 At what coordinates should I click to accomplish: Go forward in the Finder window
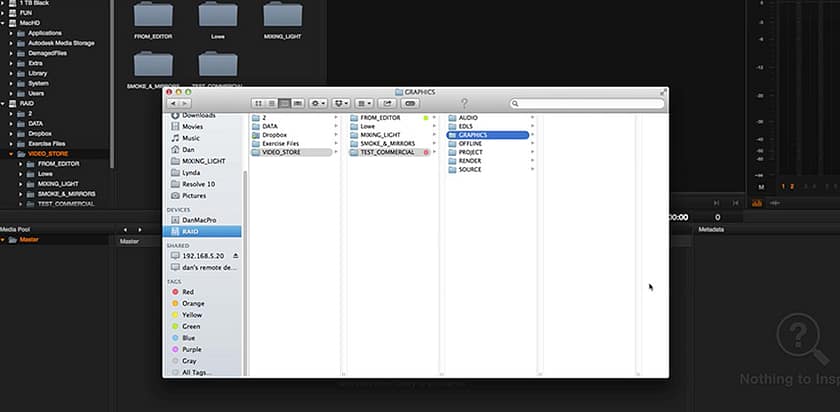[185, 103]
